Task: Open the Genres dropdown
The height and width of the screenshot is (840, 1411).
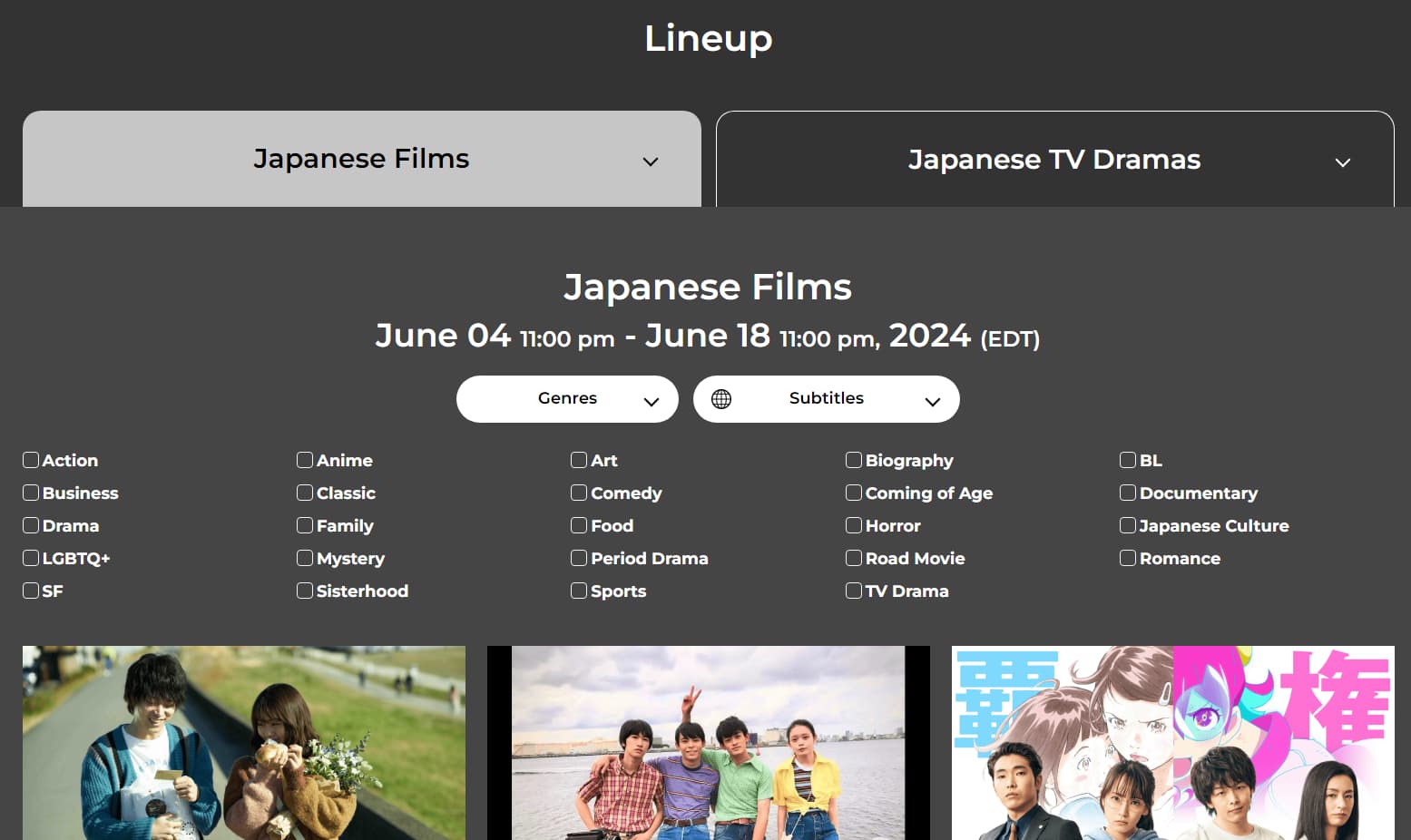Action: coord(567,399)
